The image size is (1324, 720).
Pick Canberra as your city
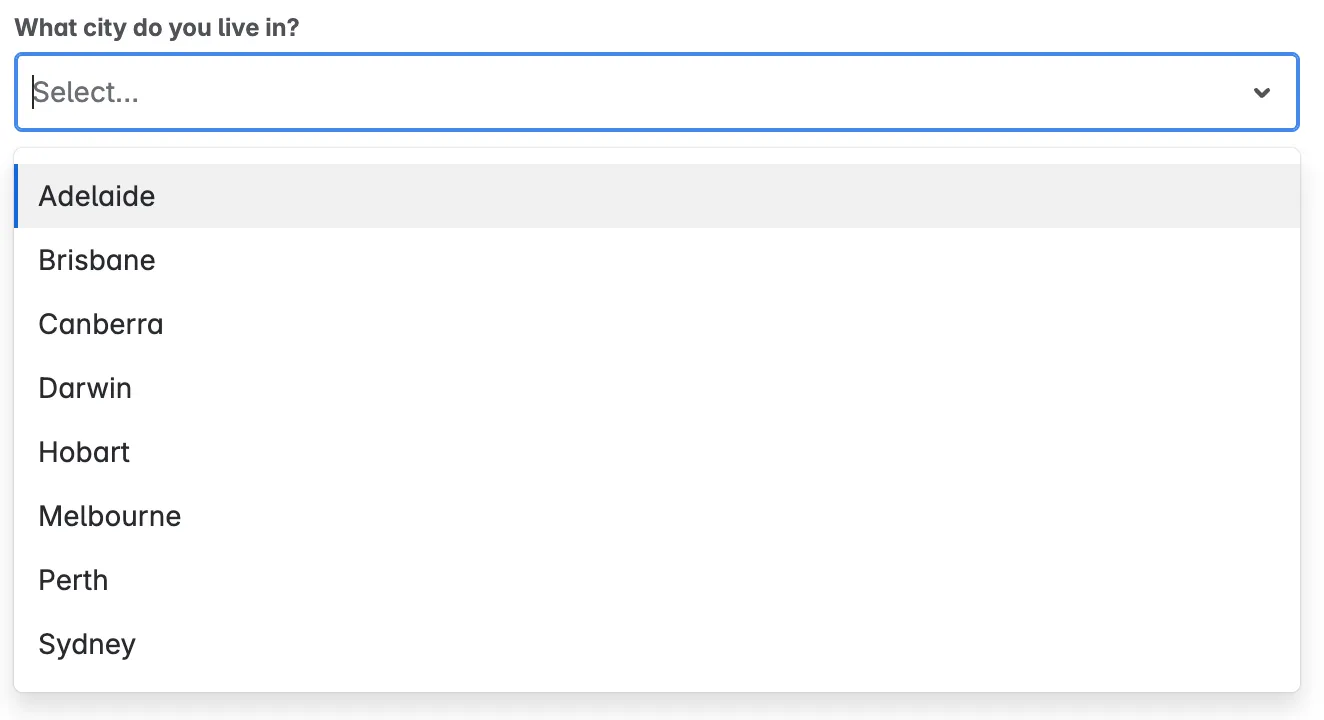(x=101, y=324)
